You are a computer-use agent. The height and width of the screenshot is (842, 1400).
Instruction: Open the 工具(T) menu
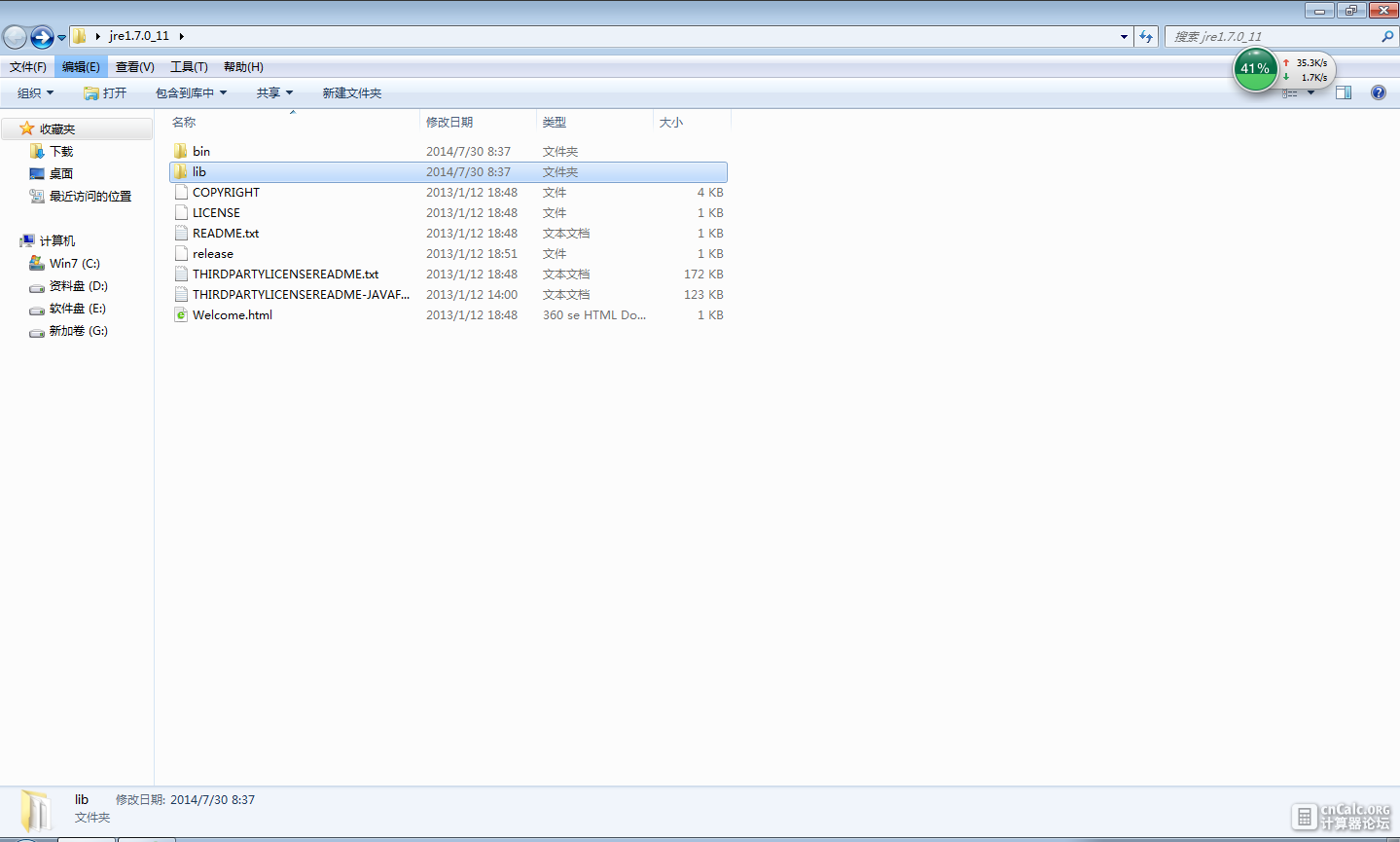(x=189, y=67)
